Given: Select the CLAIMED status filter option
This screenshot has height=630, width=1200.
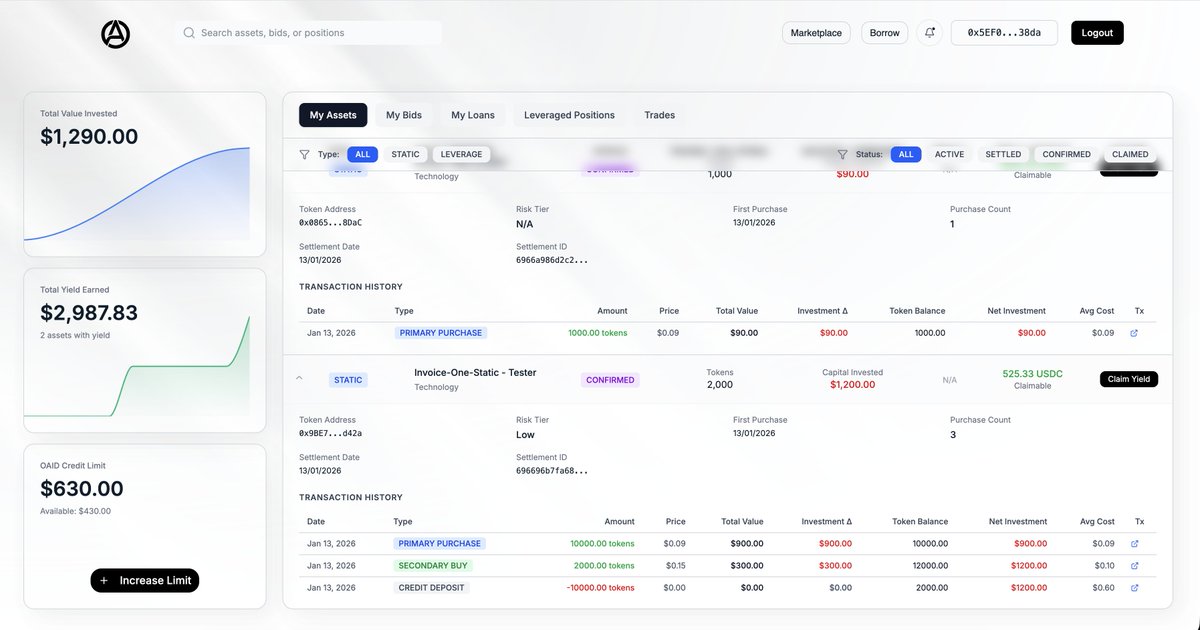Looking at the screenshot, I should (x=1129, y=154).
